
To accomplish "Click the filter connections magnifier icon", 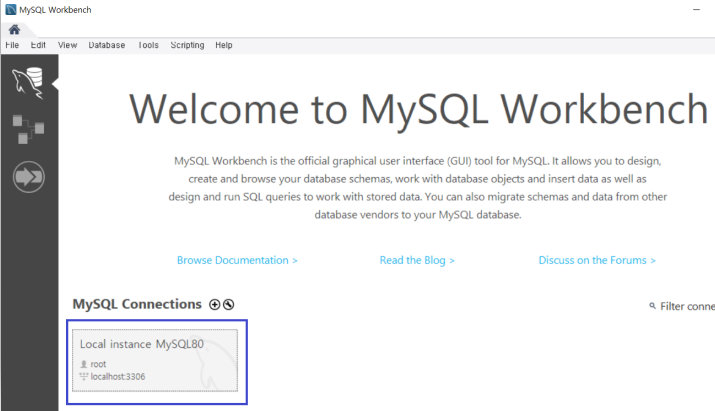I will (x=653, y=306).
